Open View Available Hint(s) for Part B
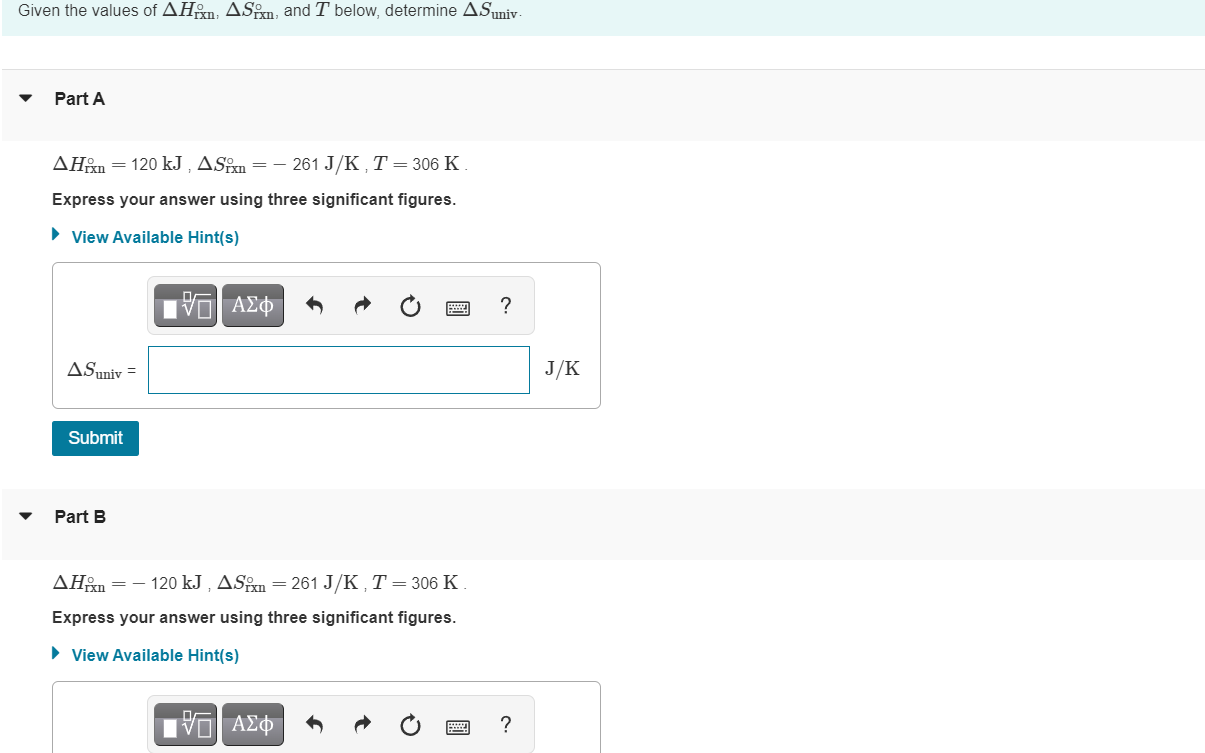Image resolution: width=1205 pixels, height=753 pixels. pos(154,655)
